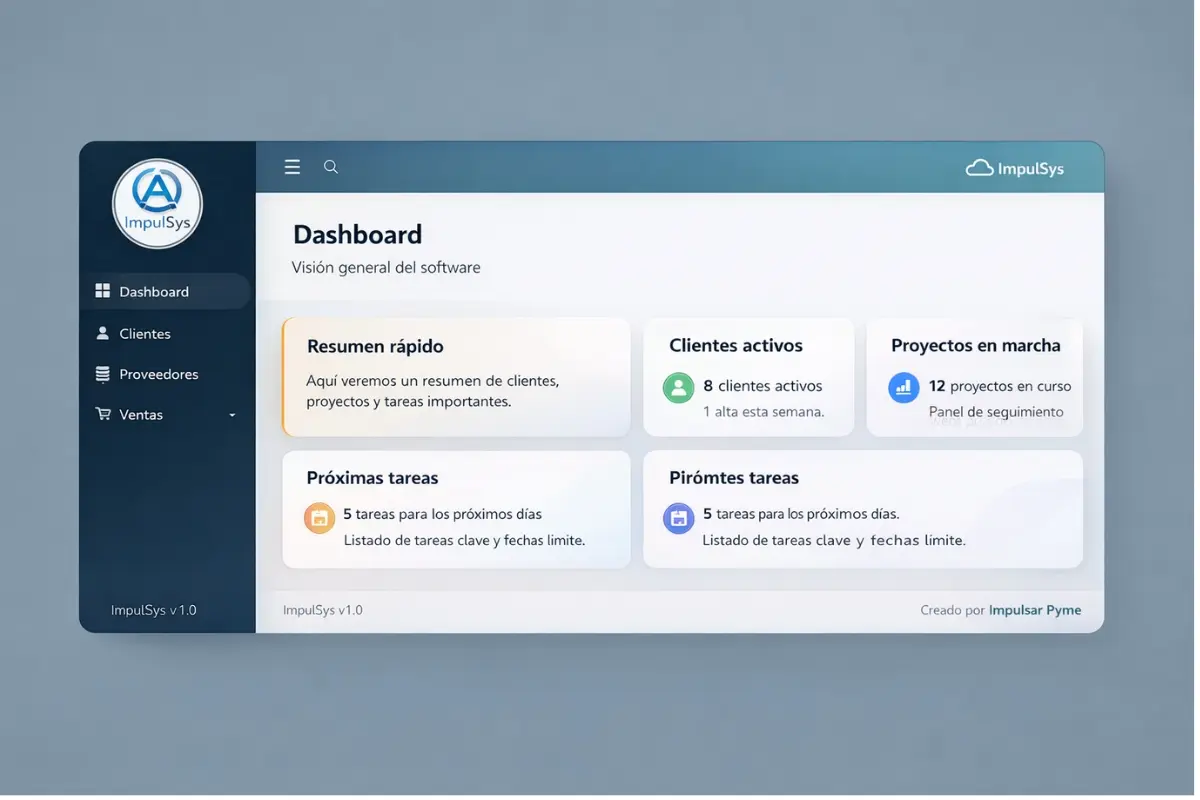Open the Proveedores section

158,372
